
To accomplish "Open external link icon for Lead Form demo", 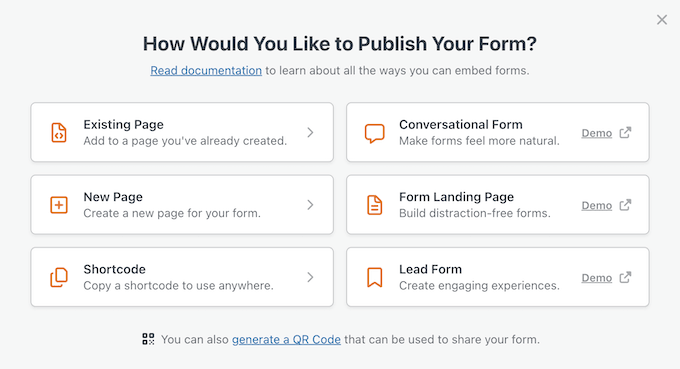I will click(x=625, y=278).
